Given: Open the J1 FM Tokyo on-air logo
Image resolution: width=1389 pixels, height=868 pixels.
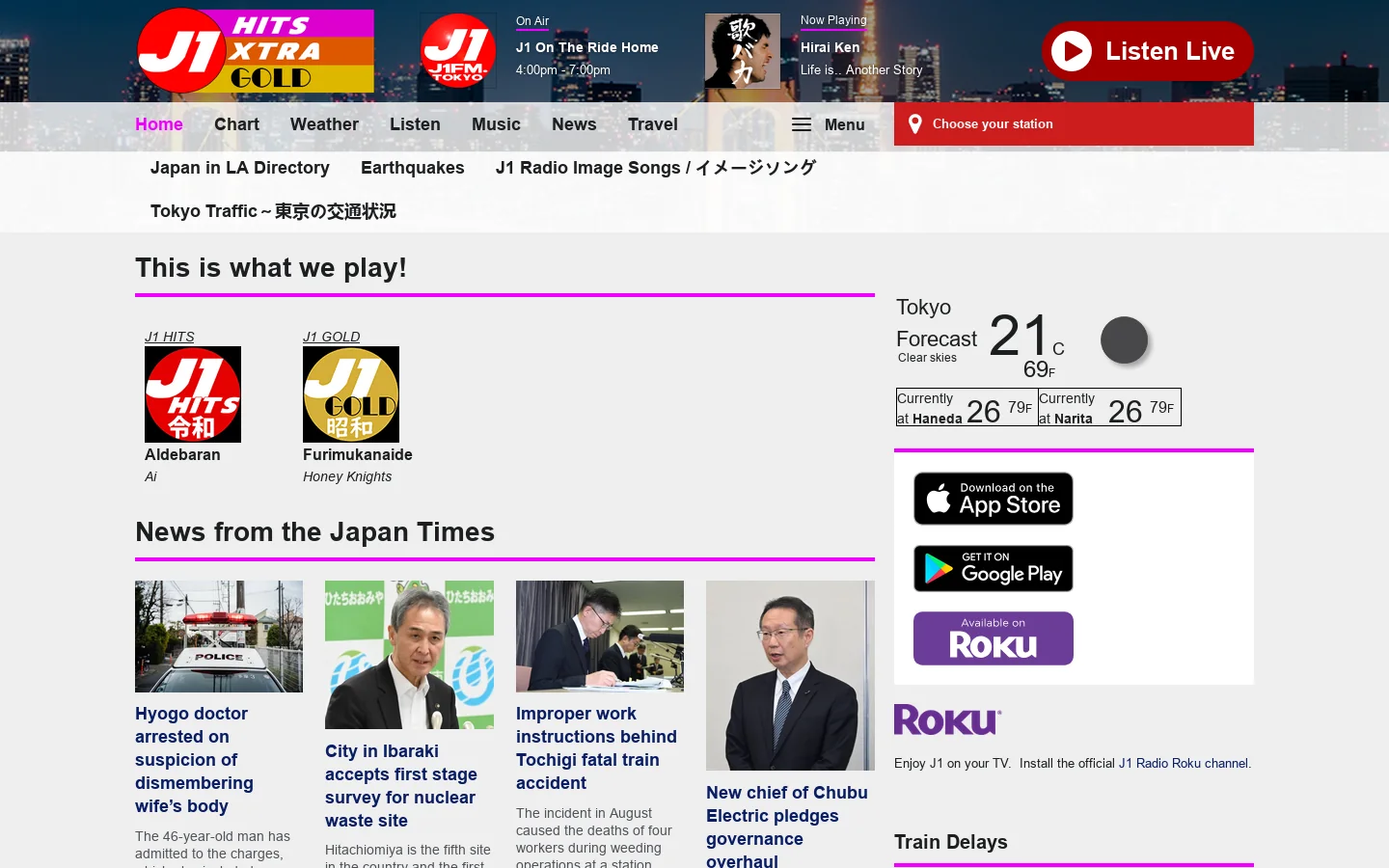Looking at the screenshot, I should tap(458, 51).
